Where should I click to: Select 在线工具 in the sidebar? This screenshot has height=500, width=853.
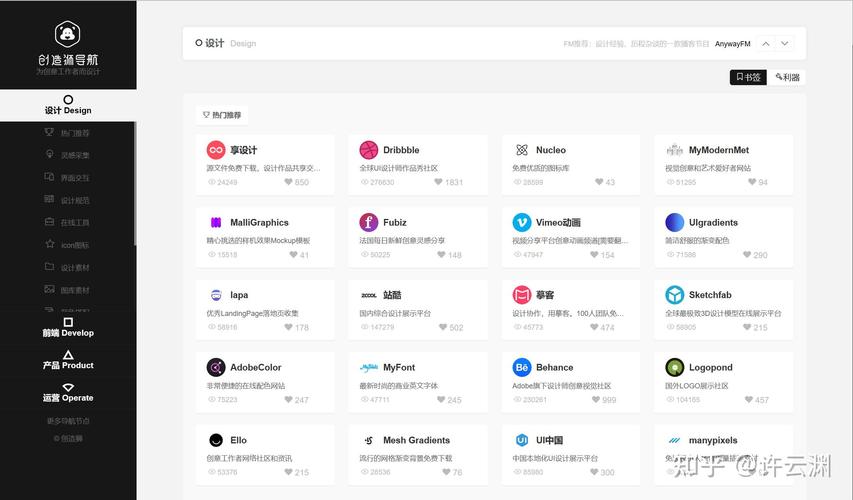(x=67, y=222)
